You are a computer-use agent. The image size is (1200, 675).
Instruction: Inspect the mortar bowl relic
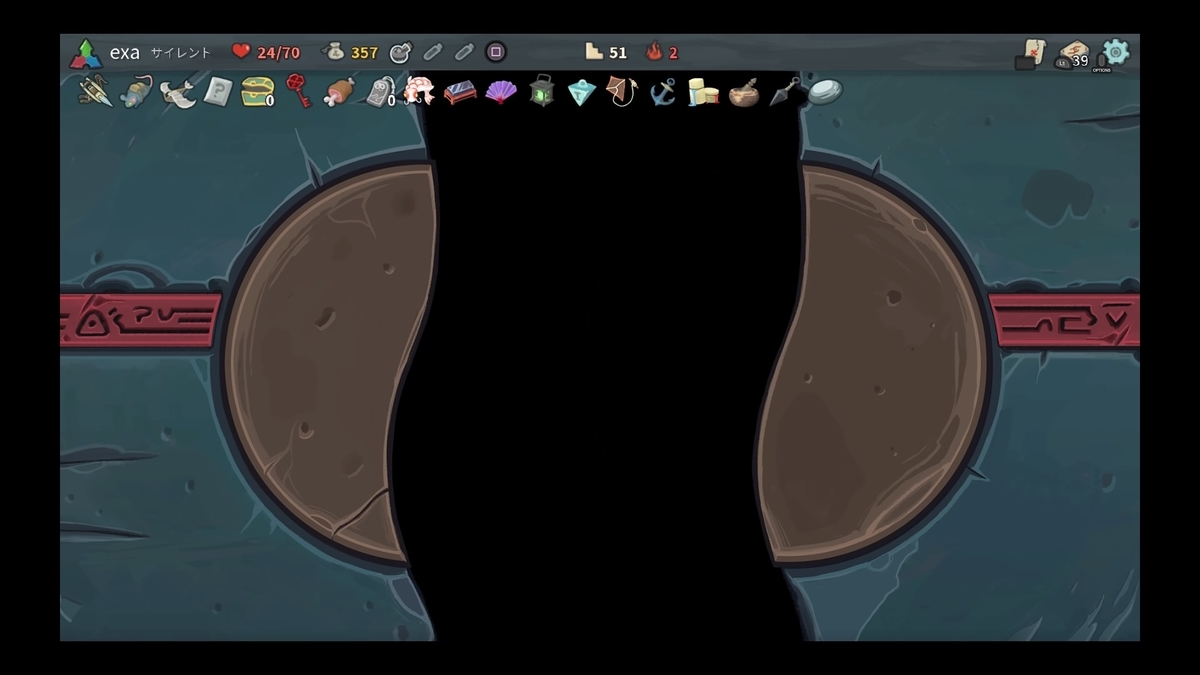click(x=744, y=93)
